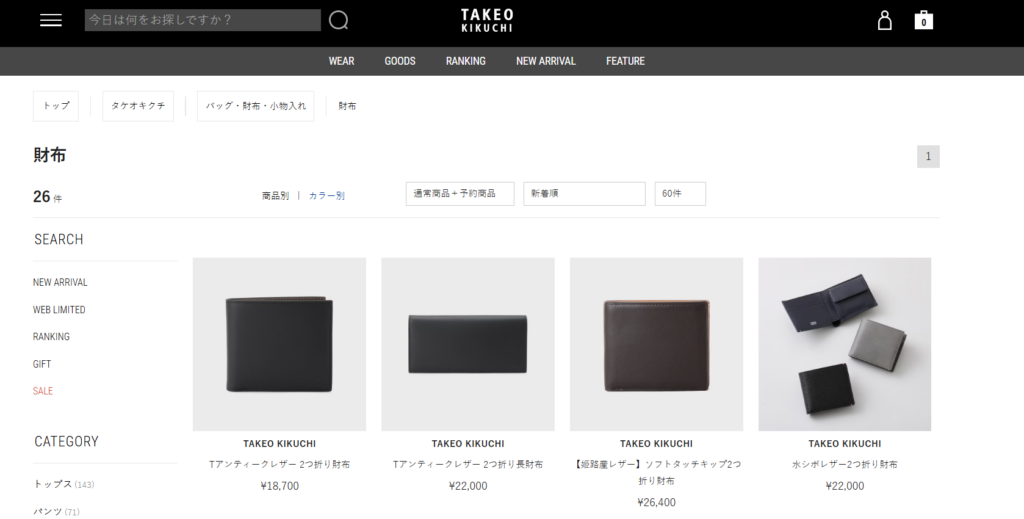Image resolution: width=1024 pixels, height=519 pixels.
Task: Click in the search input field
Action: click(x=202, y=20)
